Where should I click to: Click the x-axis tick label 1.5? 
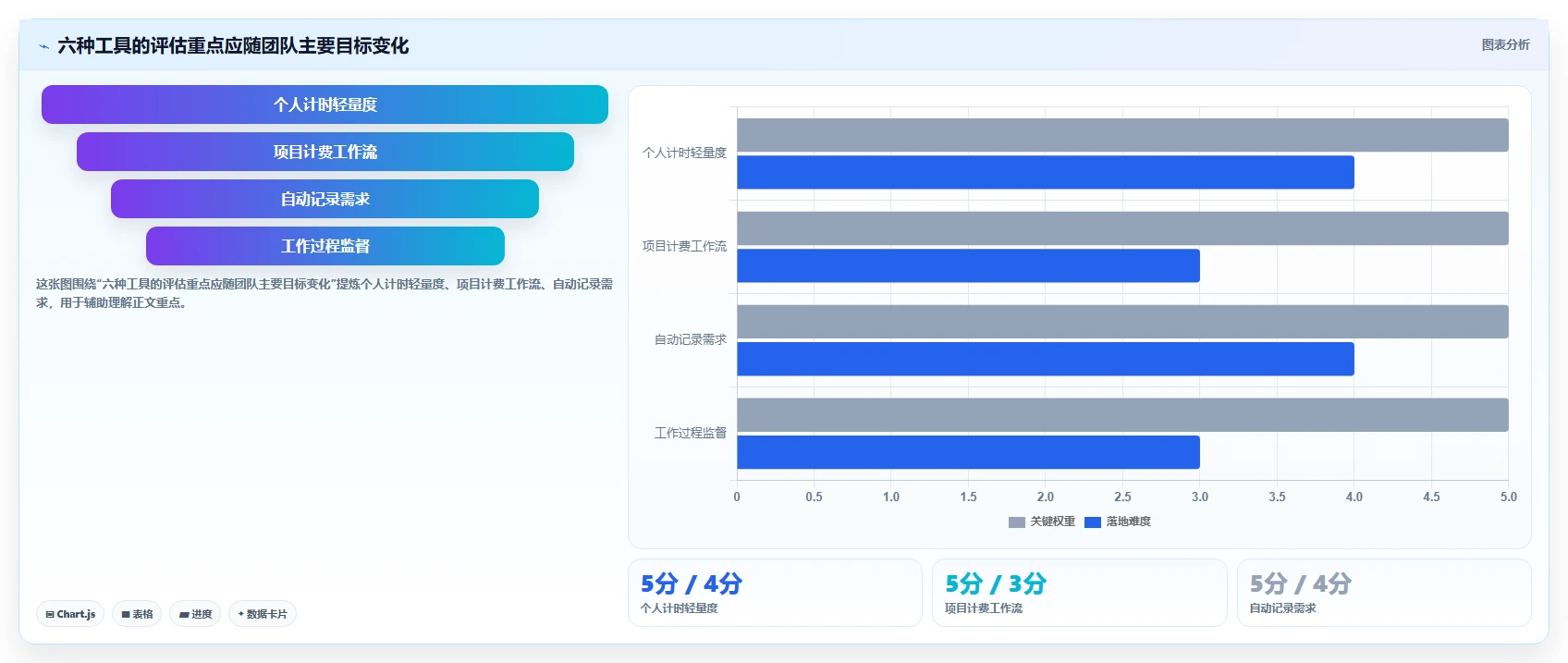tap(968, 497)
